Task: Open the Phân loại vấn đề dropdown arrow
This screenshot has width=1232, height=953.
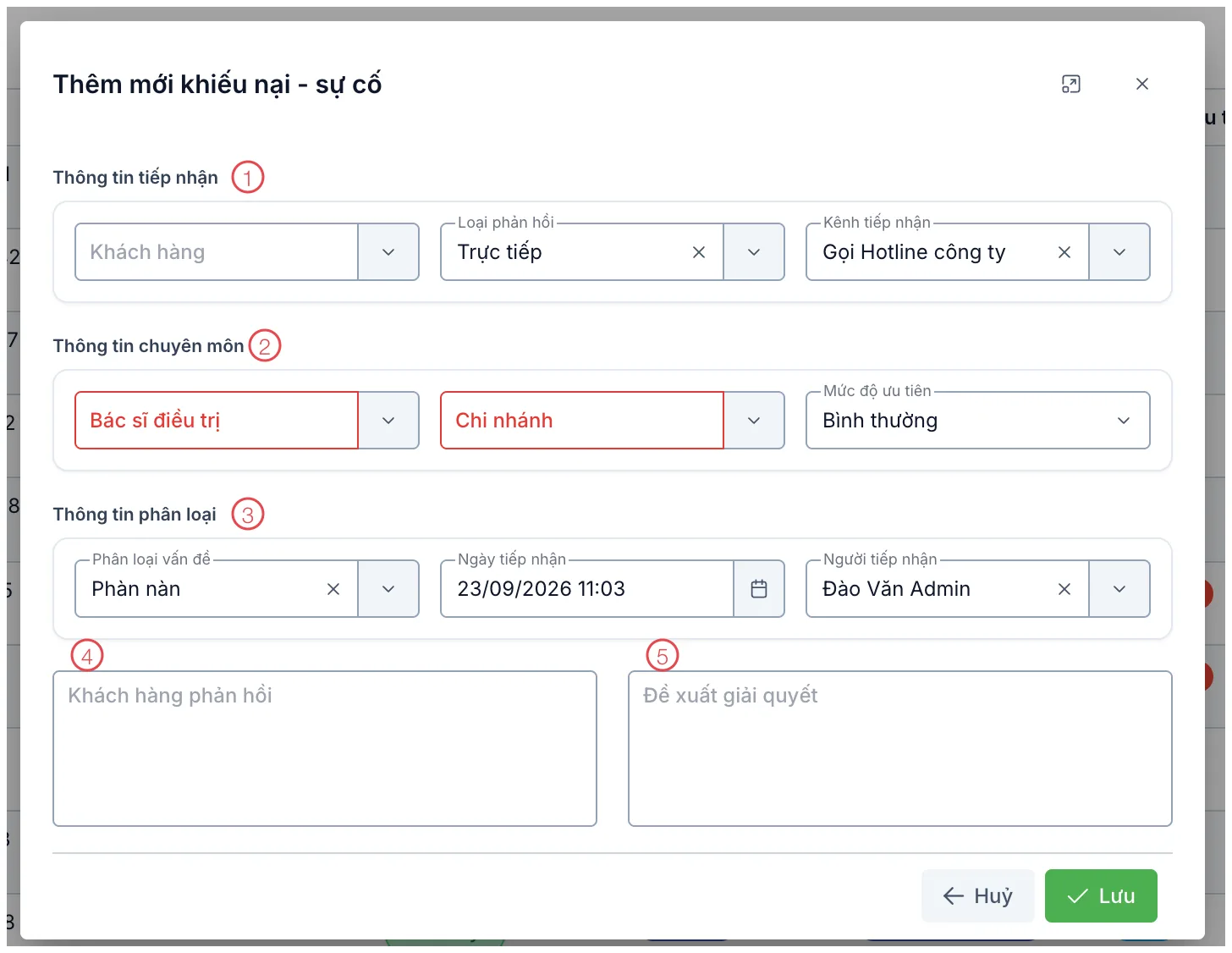Action: point(388,589)
